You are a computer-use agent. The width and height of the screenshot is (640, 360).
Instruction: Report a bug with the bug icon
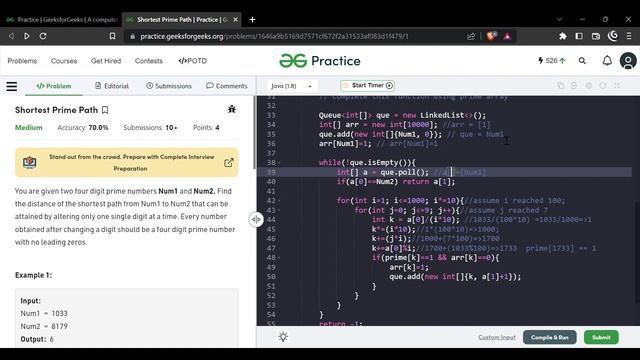(x=232, y=109)
